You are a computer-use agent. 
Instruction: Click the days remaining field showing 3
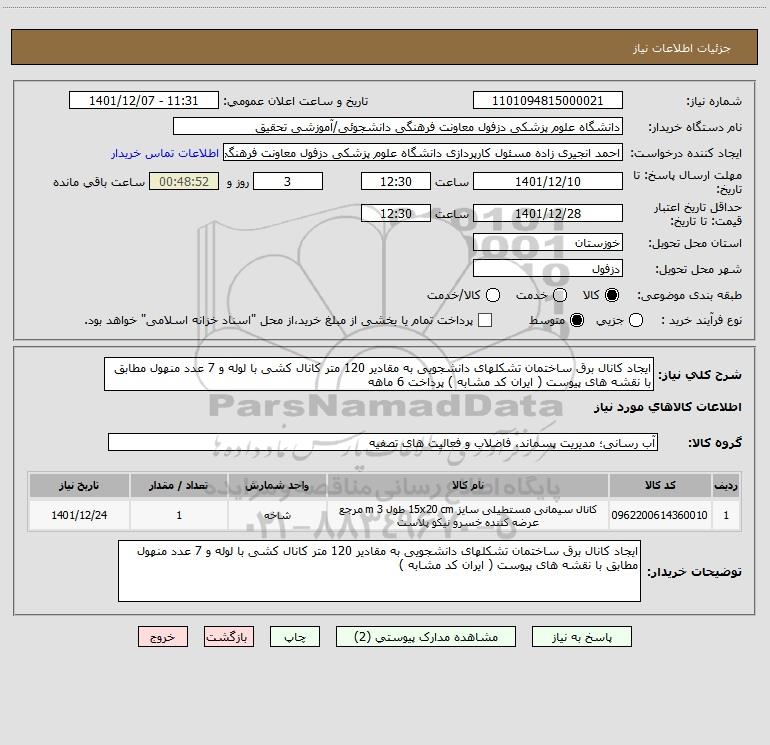pyautogui.click(x=288, y=181)
